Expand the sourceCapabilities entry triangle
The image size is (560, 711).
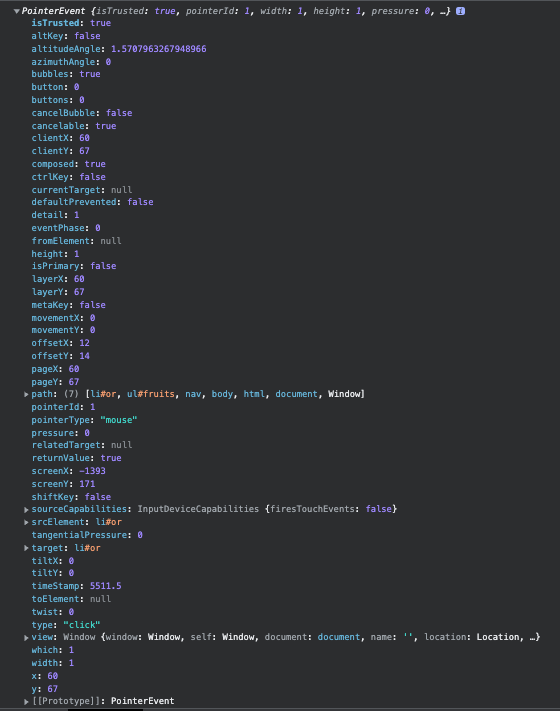(x=26, y=510)
